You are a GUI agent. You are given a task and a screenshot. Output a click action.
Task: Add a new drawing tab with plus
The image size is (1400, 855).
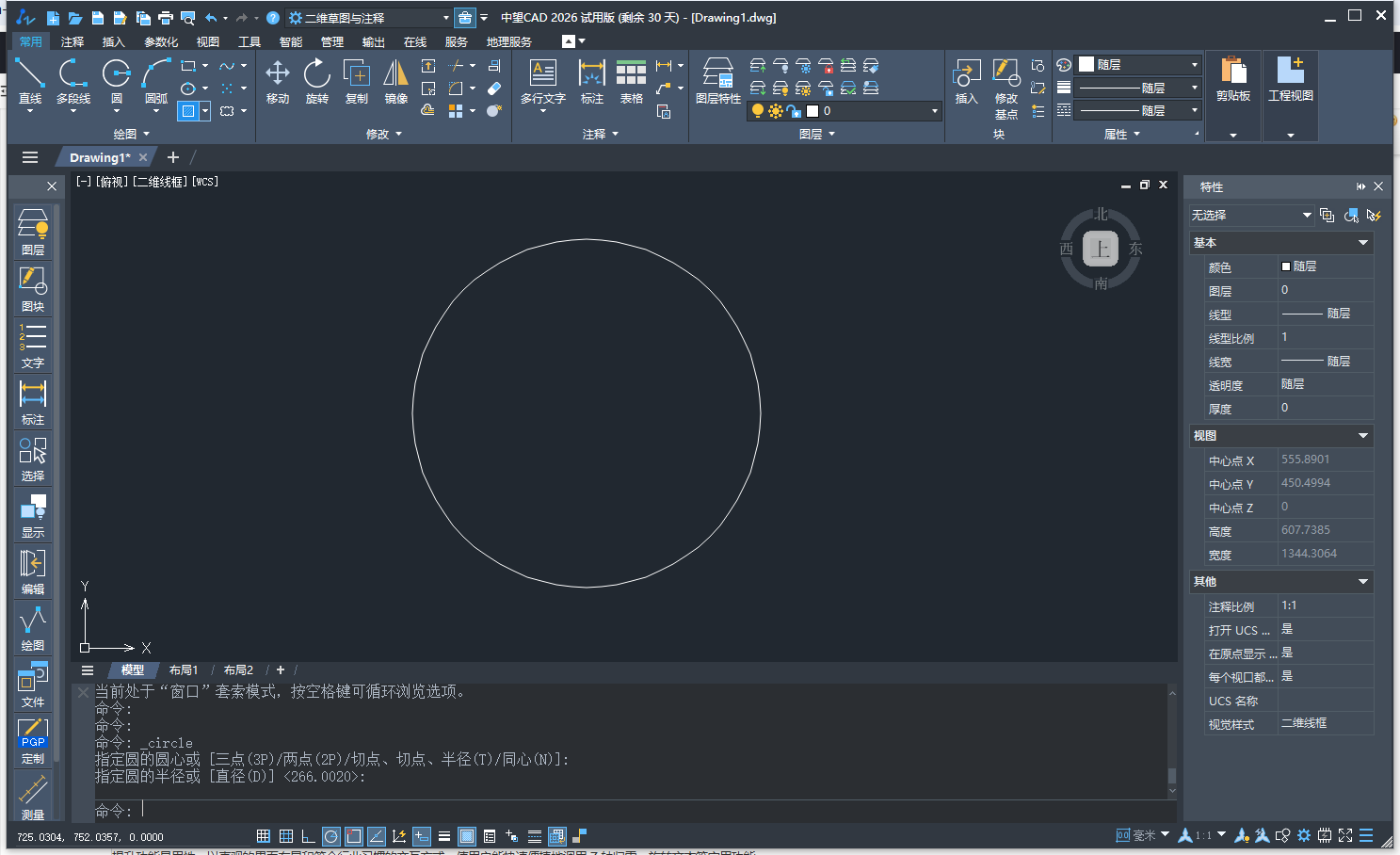pyautogui.click(x=173, y=157)
